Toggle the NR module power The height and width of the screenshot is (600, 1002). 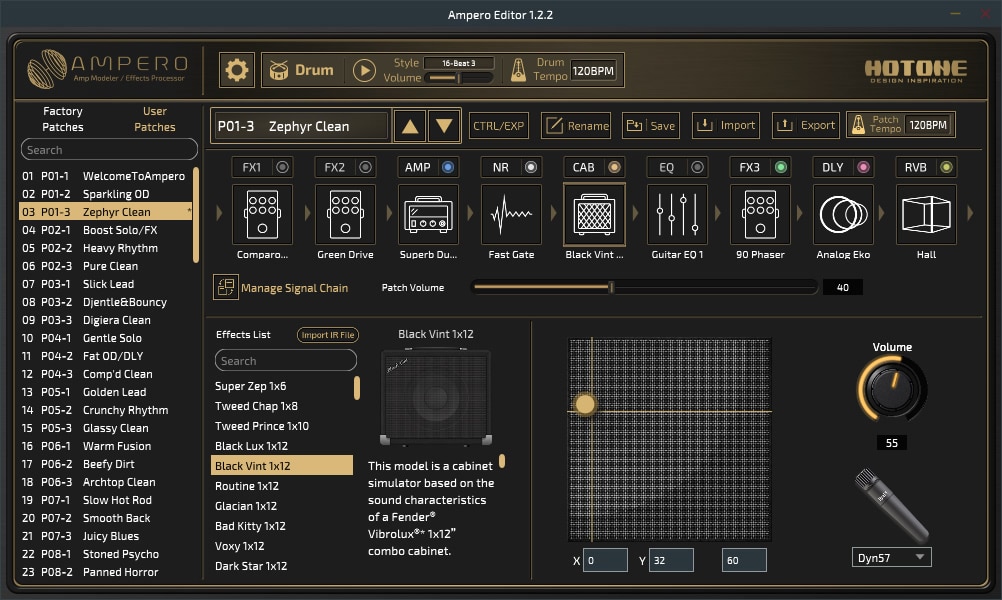(x=531, y=167)
